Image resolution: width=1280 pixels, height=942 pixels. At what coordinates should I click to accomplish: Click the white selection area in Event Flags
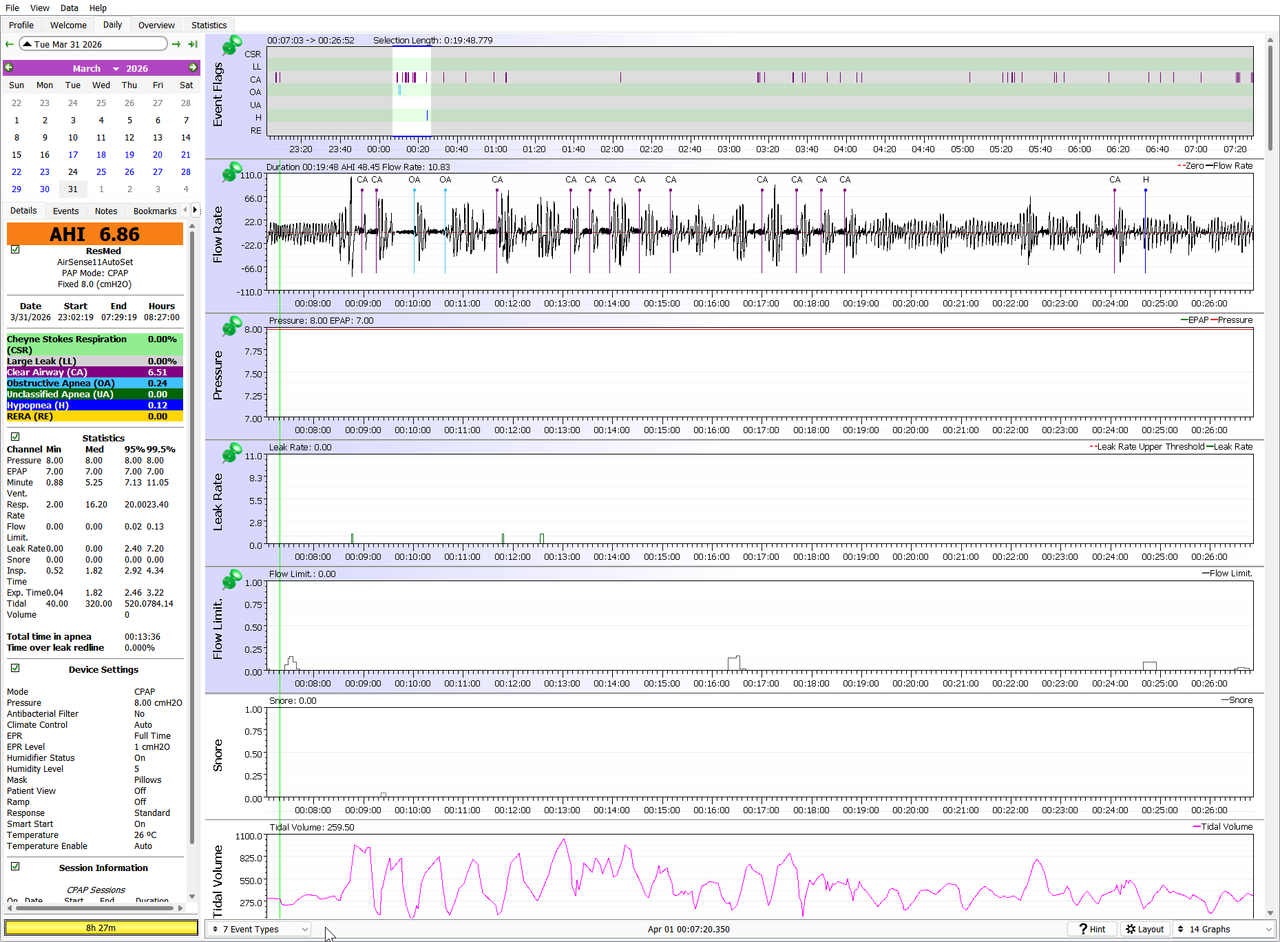(x=411, y=91)
